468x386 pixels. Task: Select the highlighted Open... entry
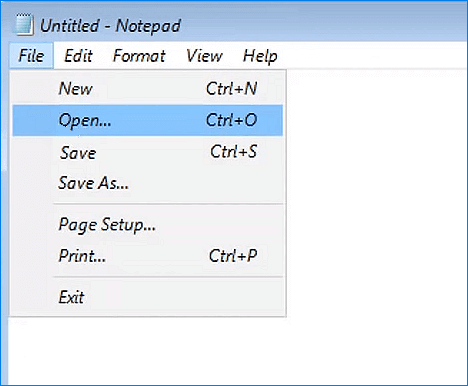click(x=148, y=120)
